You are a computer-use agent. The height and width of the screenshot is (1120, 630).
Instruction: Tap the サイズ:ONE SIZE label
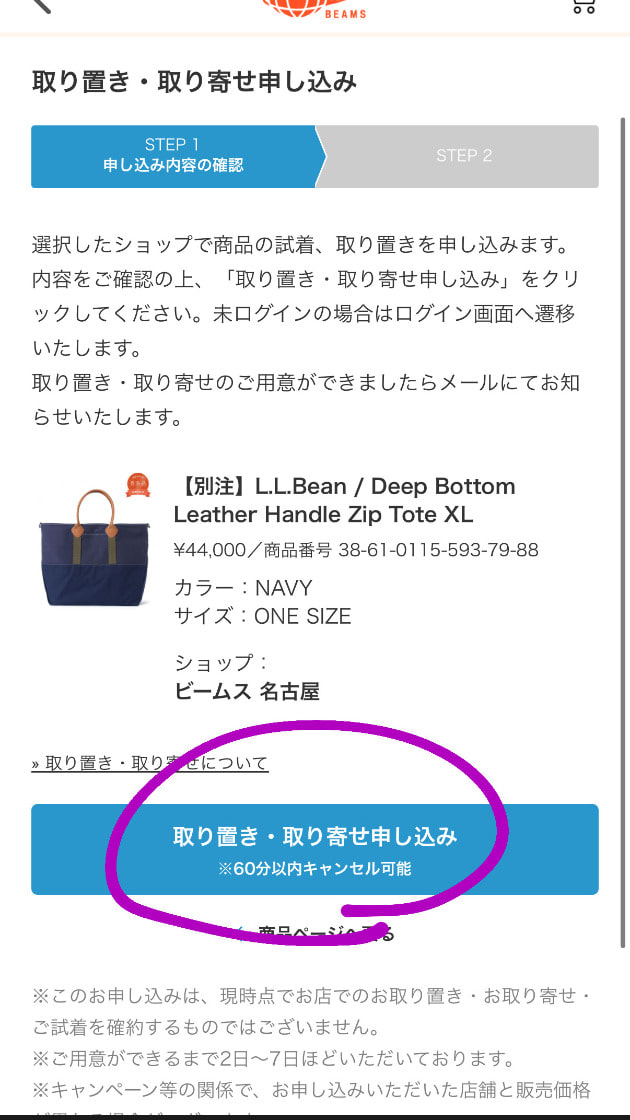coord(262,616)
